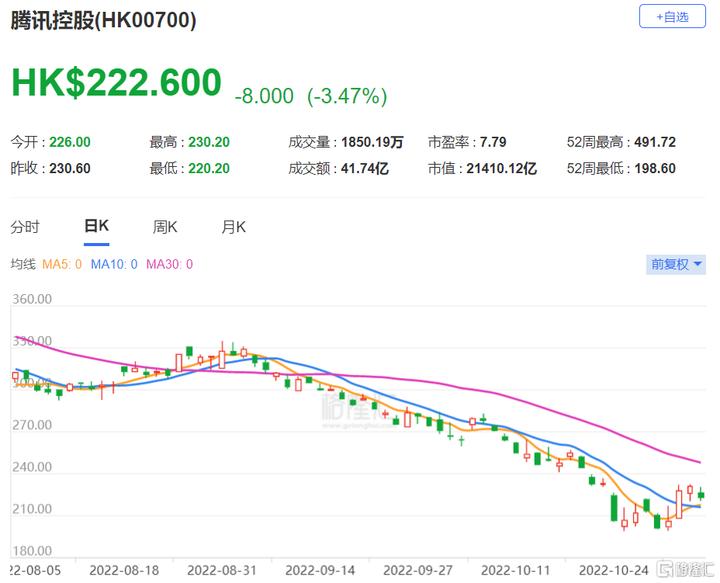The image size is (720, 583).
Task: Open the 月K chart tab
Action: pos(233,227)
